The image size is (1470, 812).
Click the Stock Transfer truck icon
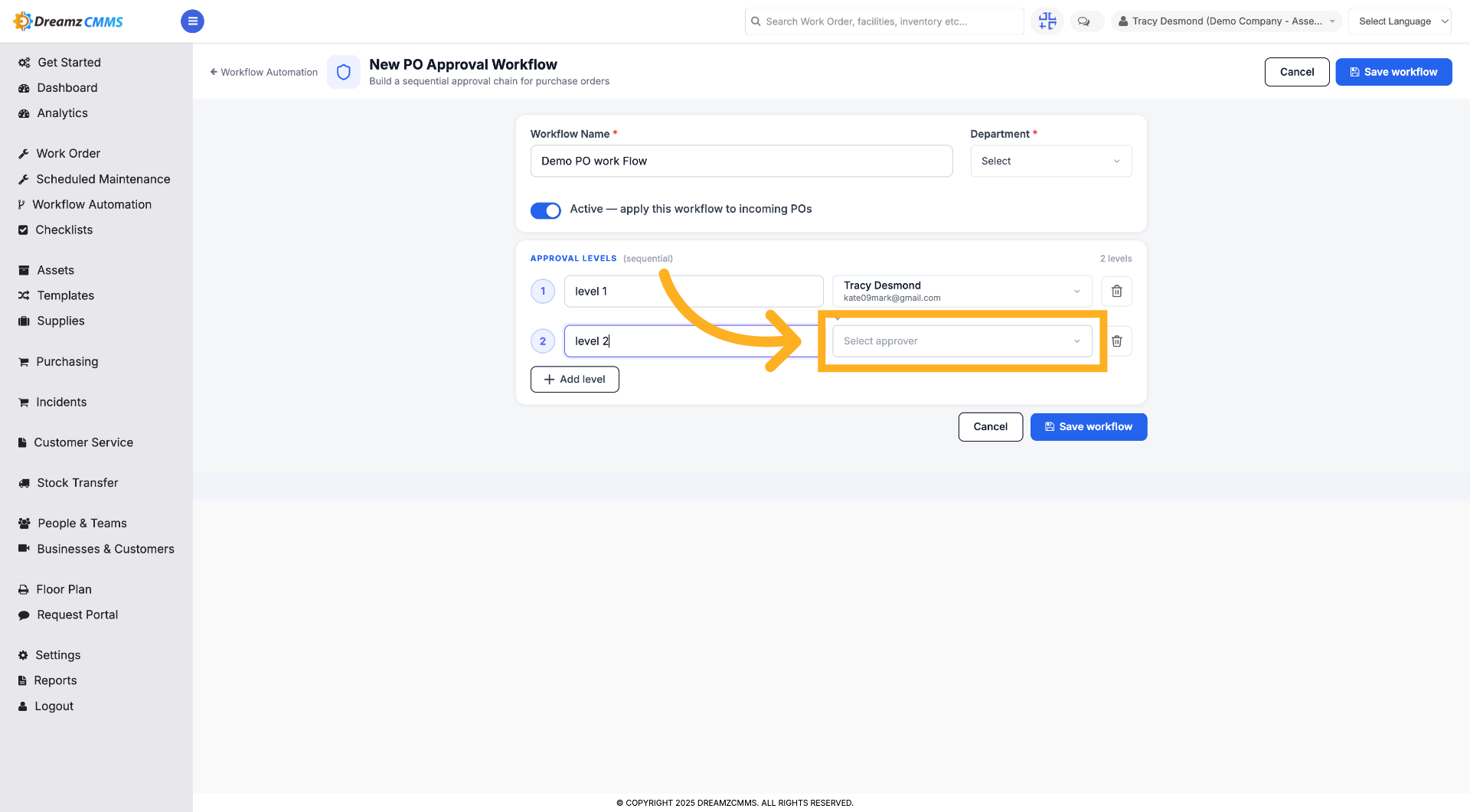click(x=24, y=483)
